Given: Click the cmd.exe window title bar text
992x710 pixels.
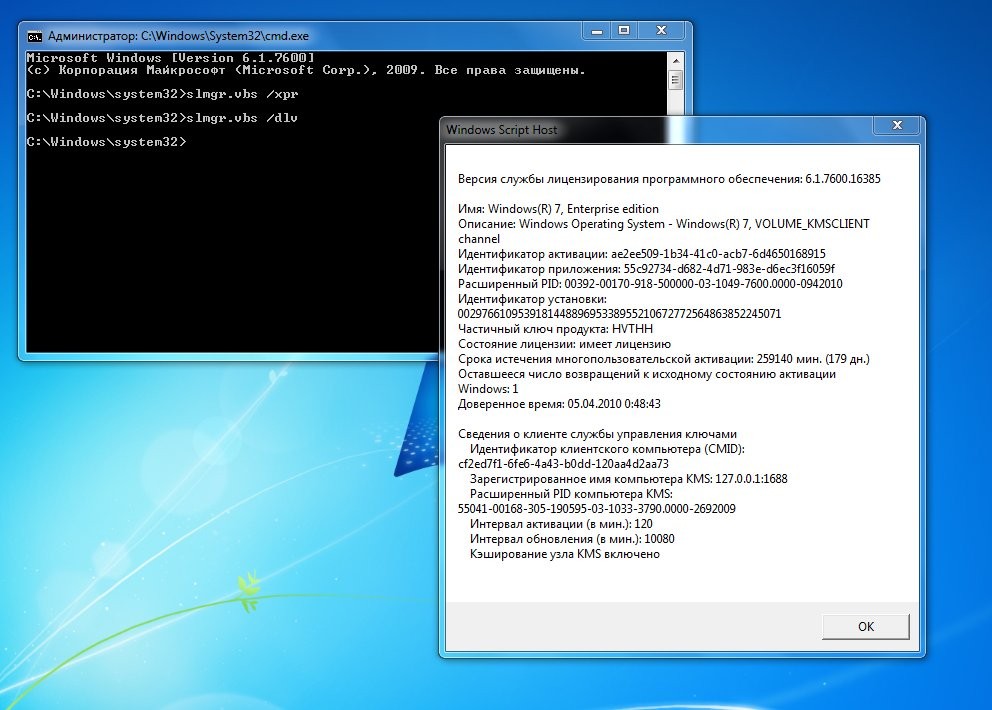Looking at the screenshot, I should point(178,36).
